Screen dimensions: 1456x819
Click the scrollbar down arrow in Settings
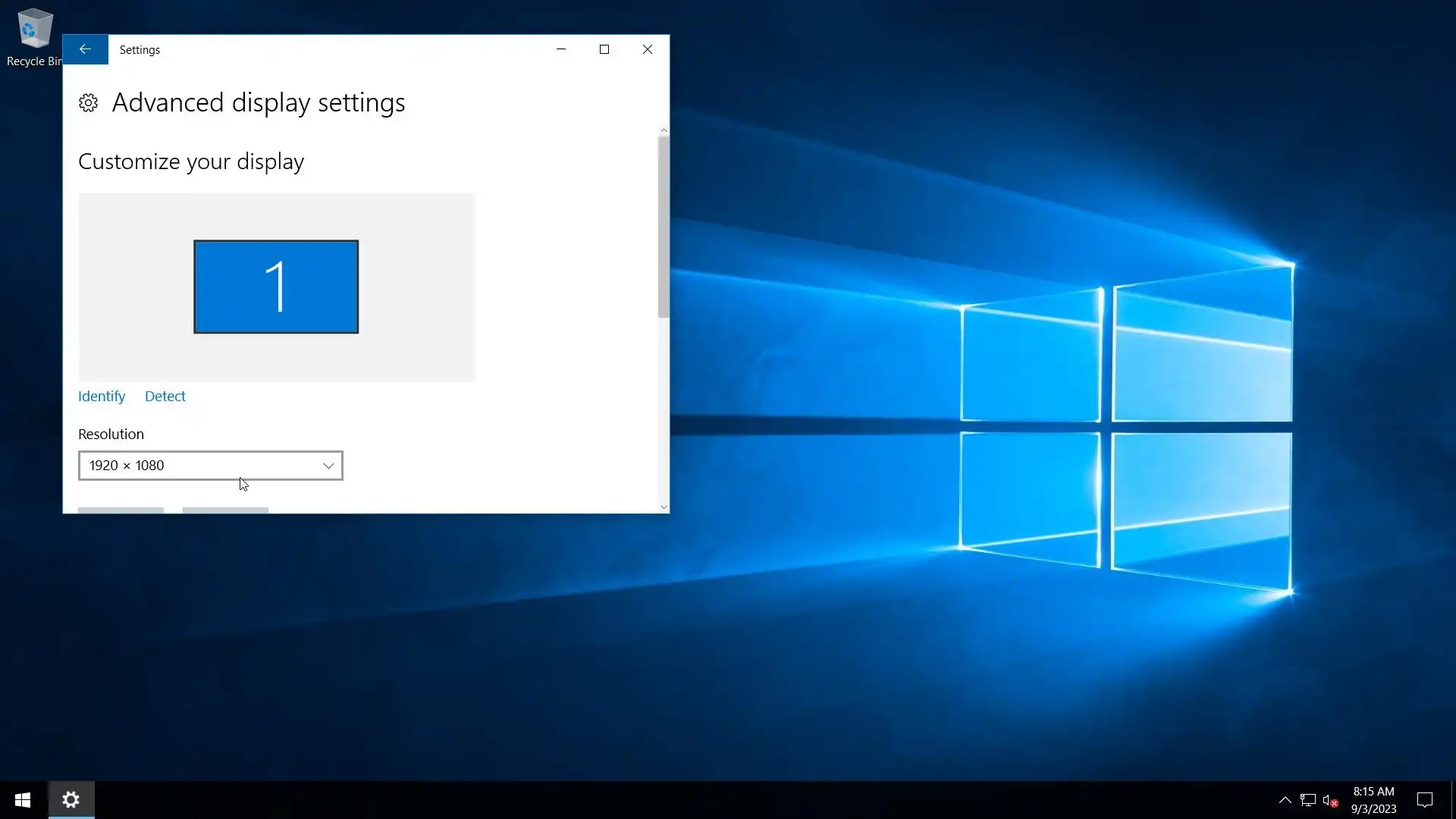point(664,507)
